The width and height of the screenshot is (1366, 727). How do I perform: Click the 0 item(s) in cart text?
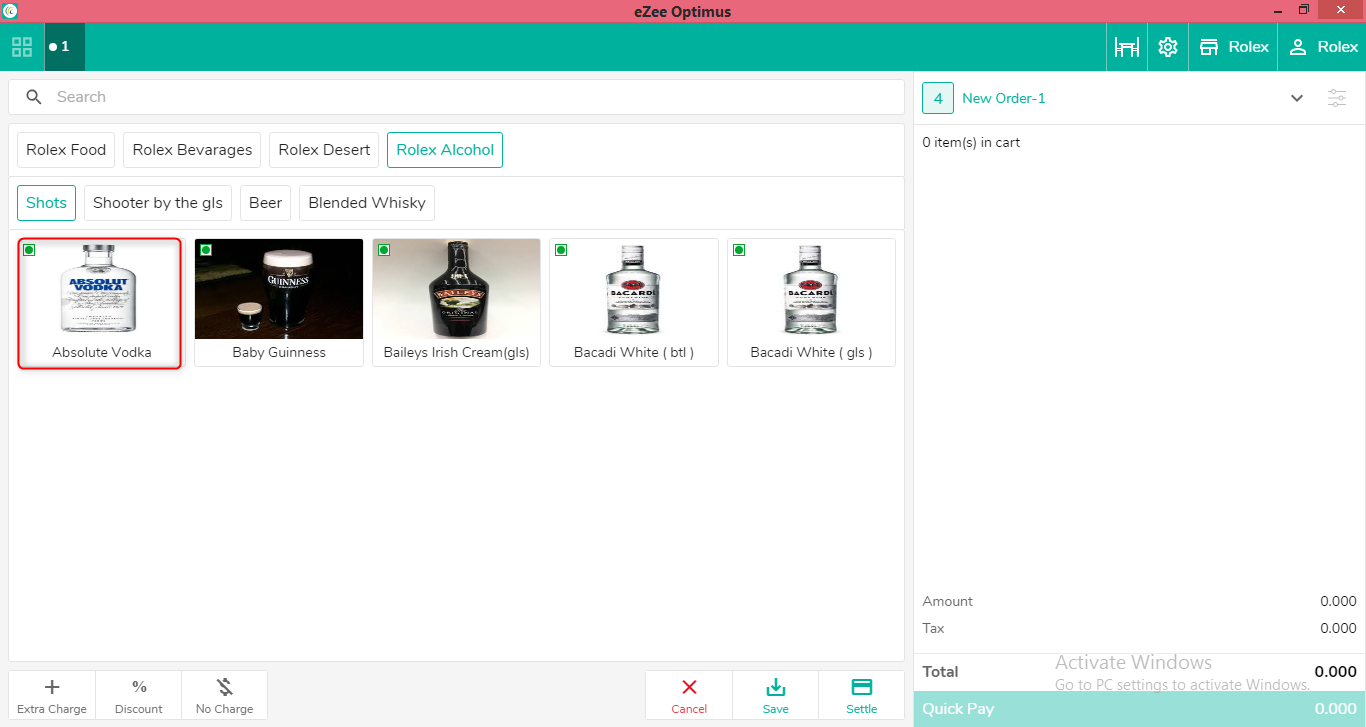(x=971, y=143)
